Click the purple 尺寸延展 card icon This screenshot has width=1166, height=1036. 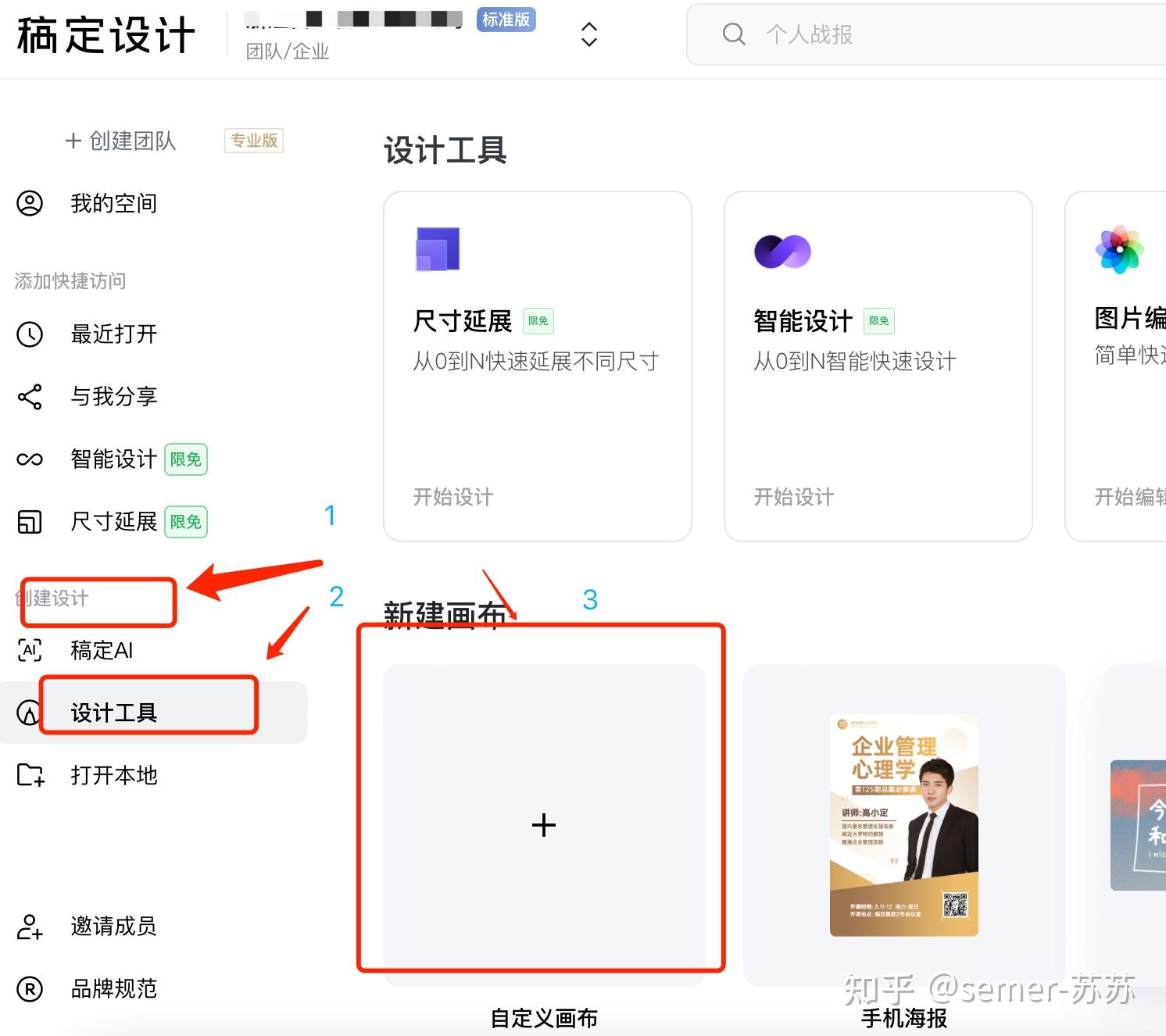(438, 249)
